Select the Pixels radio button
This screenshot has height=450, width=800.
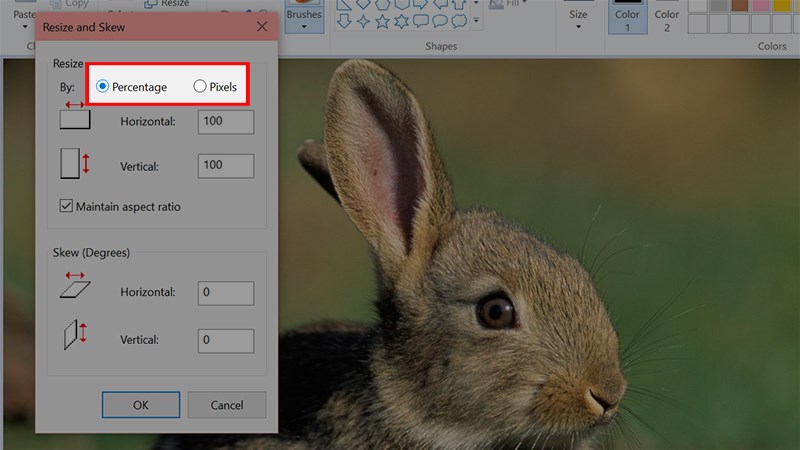(200, 87)
